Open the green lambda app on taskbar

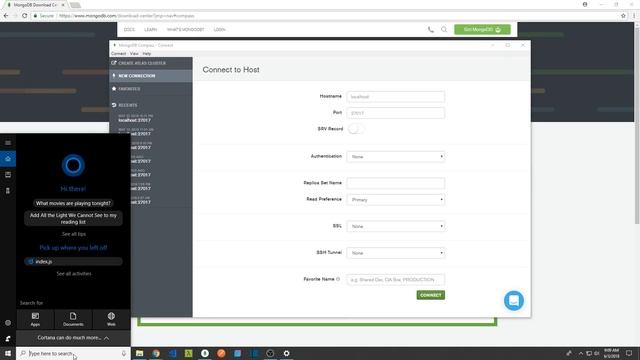click(x=189, y=353)
